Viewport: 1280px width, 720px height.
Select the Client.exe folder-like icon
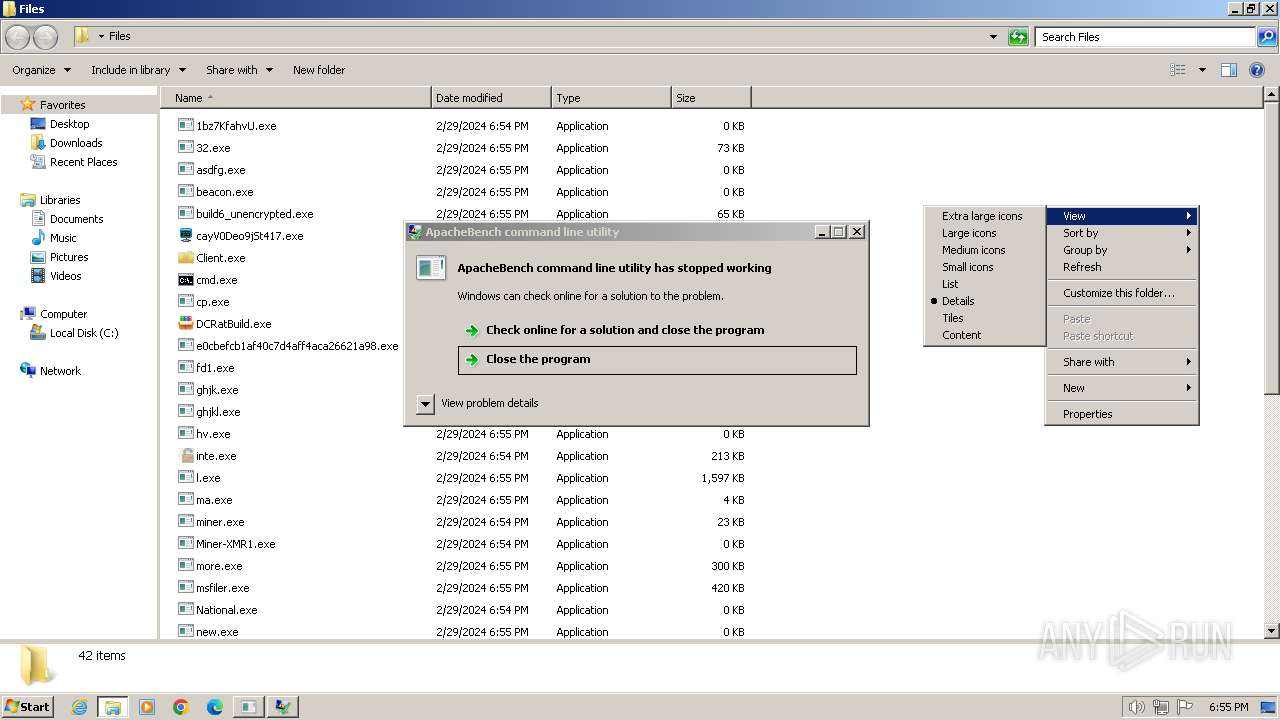point(186,258)
